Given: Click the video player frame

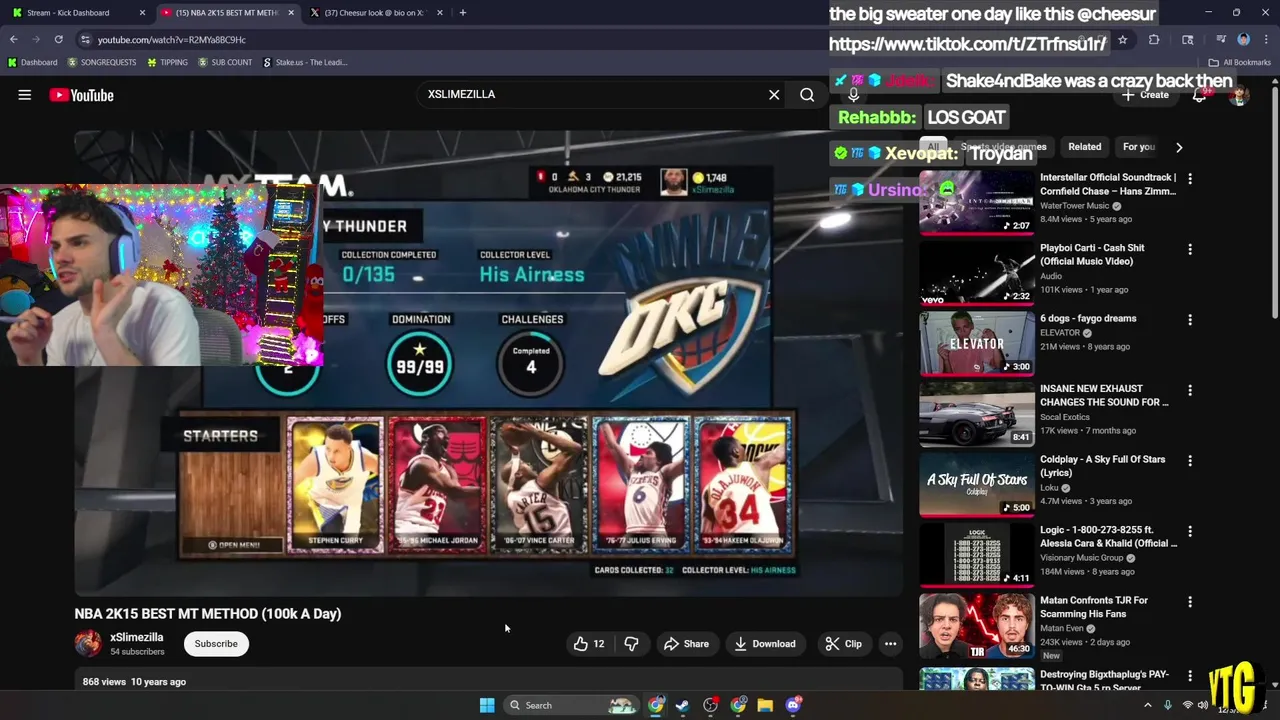Looking at the screenshot, I should tap(488, 363).
